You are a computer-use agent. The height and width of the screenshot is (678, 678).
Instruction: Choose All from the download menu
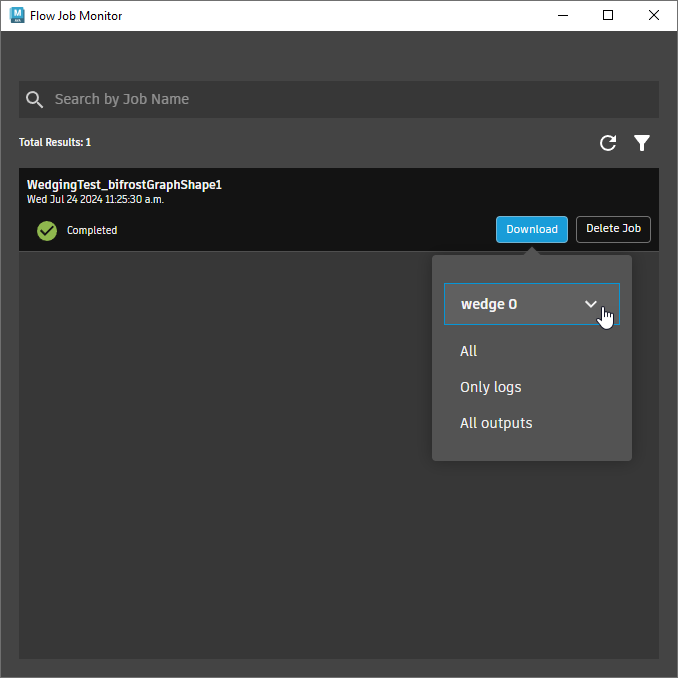468,351
